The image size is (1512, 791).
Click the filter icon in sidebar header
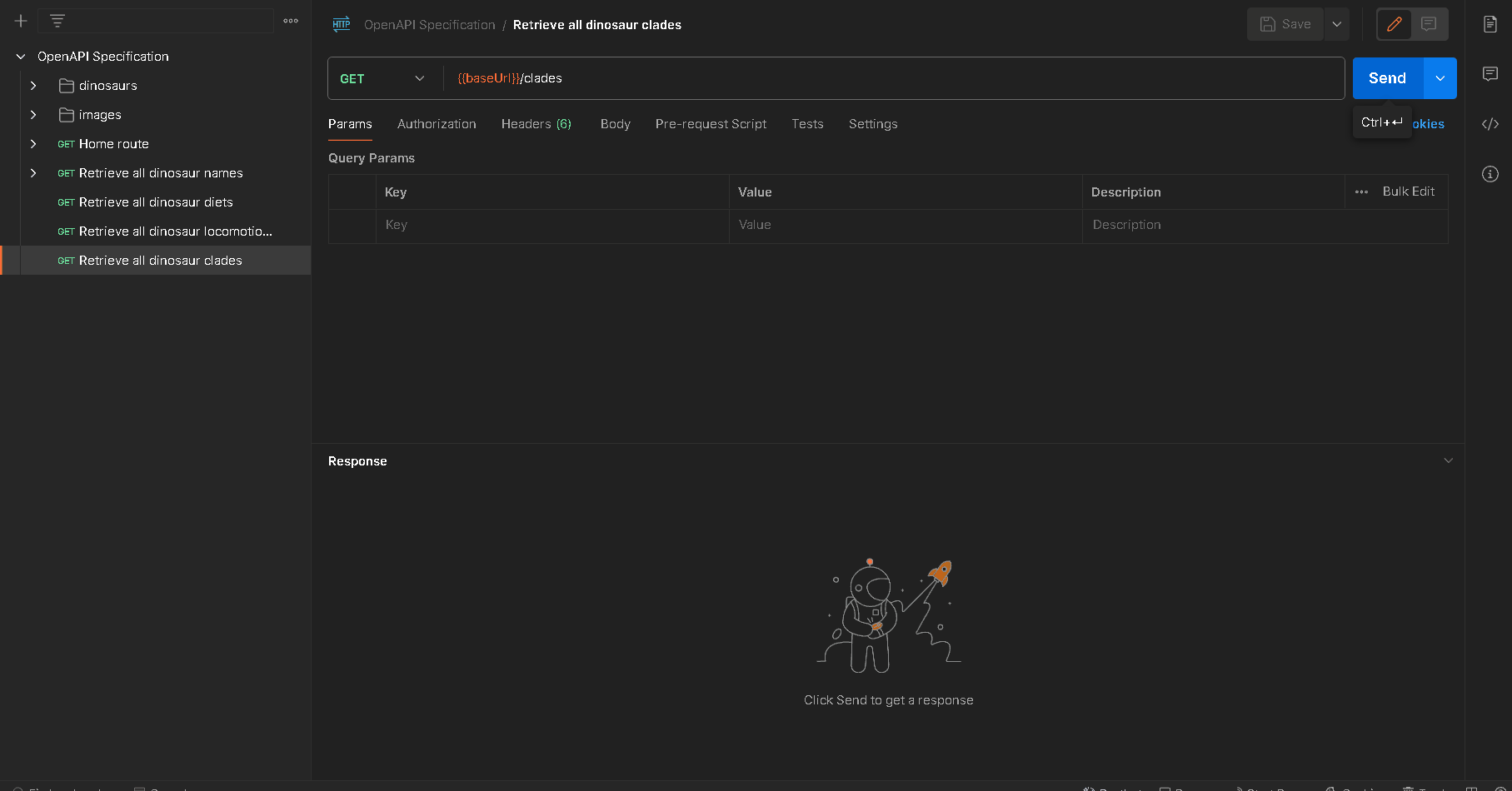point(57,21)
